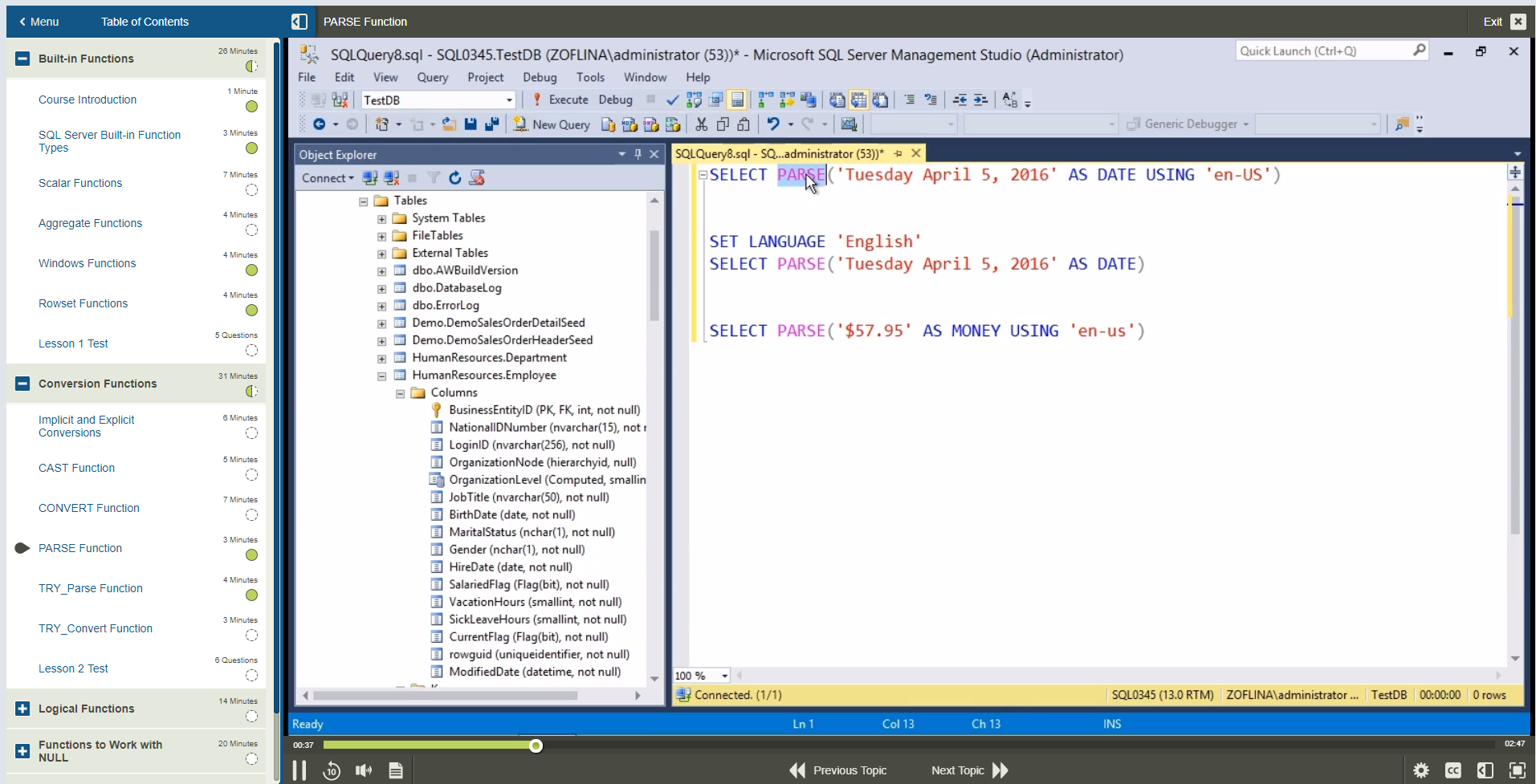
Task: Go to the Next Topic
Action: point(957,770)
